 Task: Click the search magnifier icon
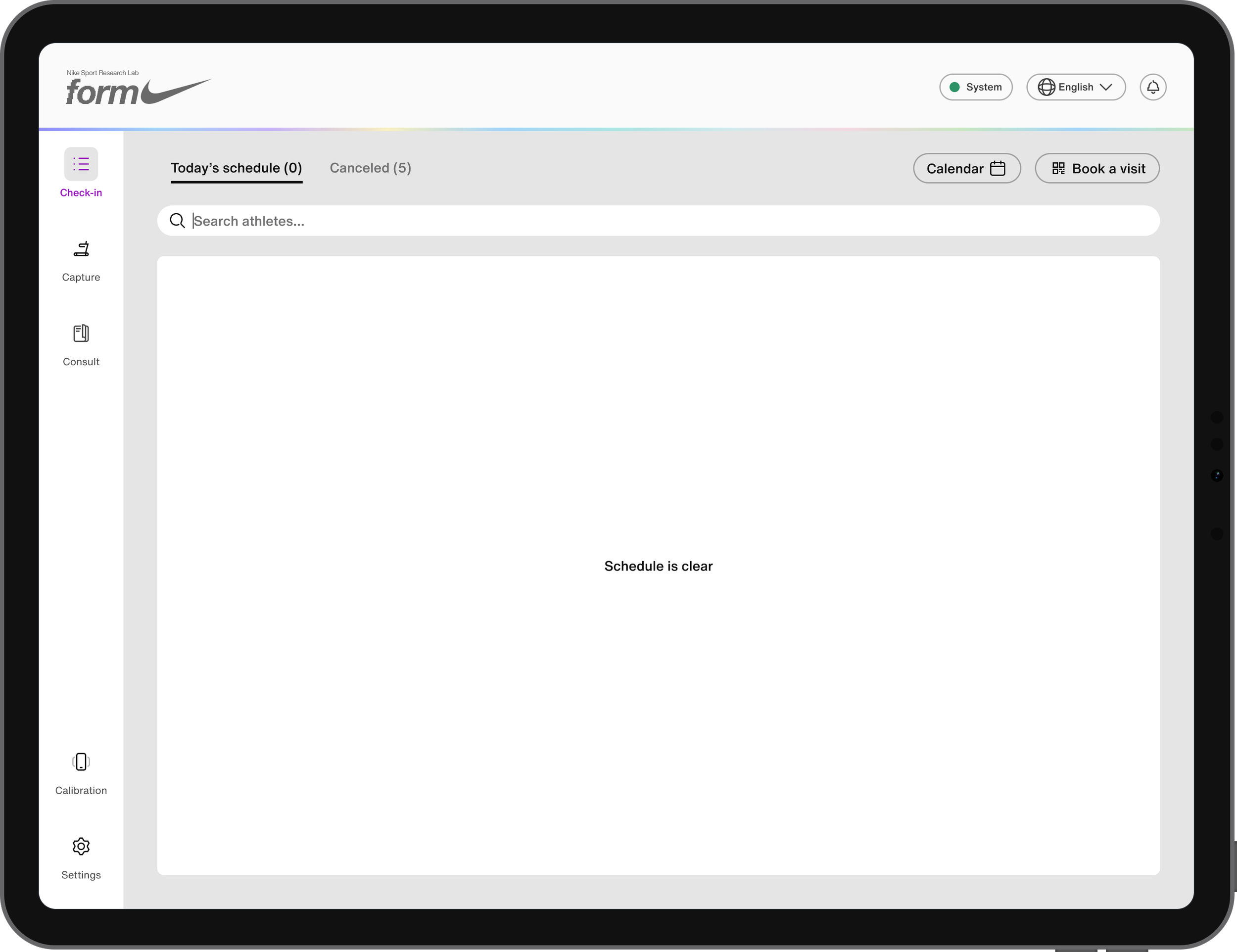177,221
